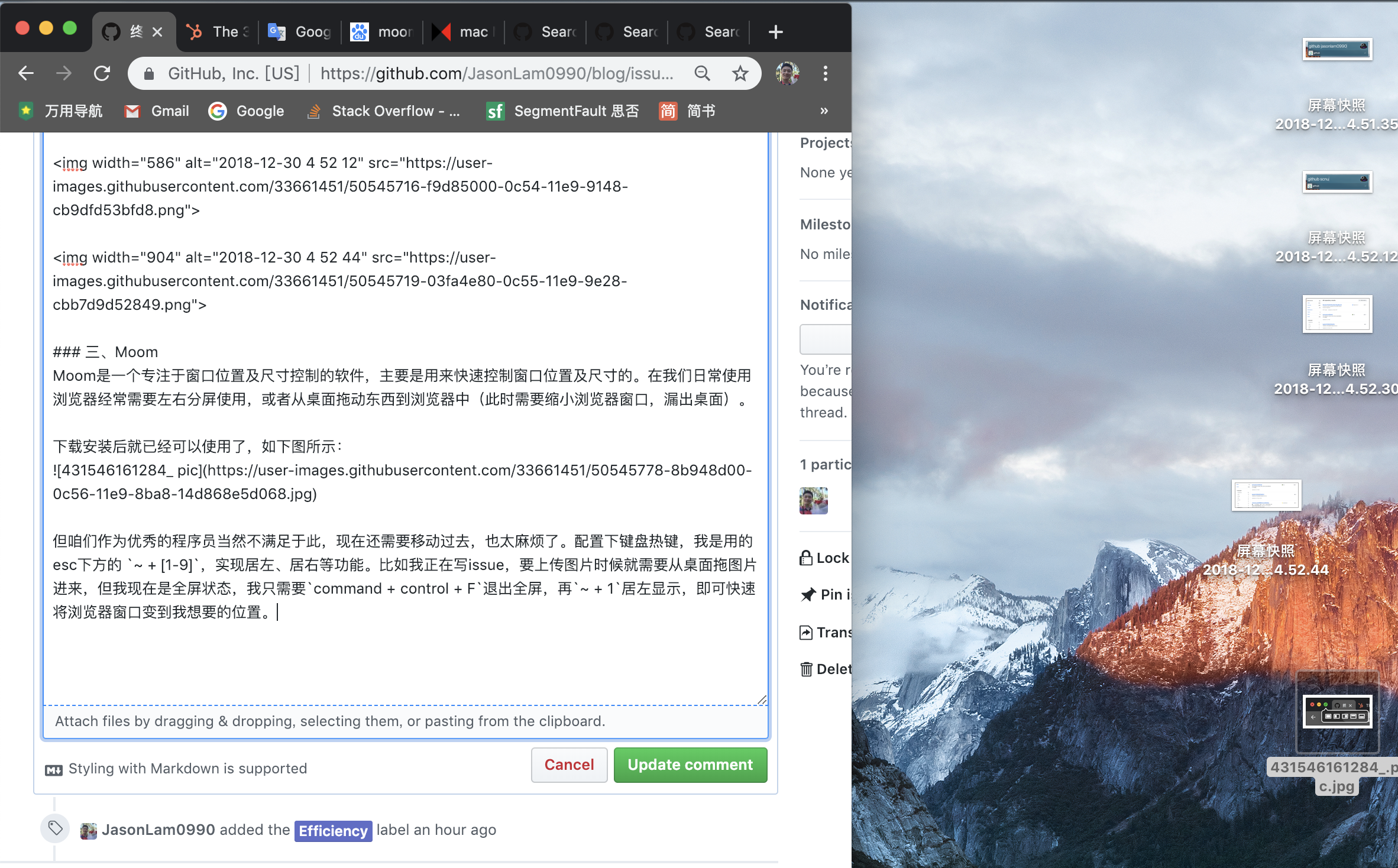Open the Markdown icon styling help
The height and width of the screenshot is (868, 1398).
pyautogui.click(x=54, y=770)
